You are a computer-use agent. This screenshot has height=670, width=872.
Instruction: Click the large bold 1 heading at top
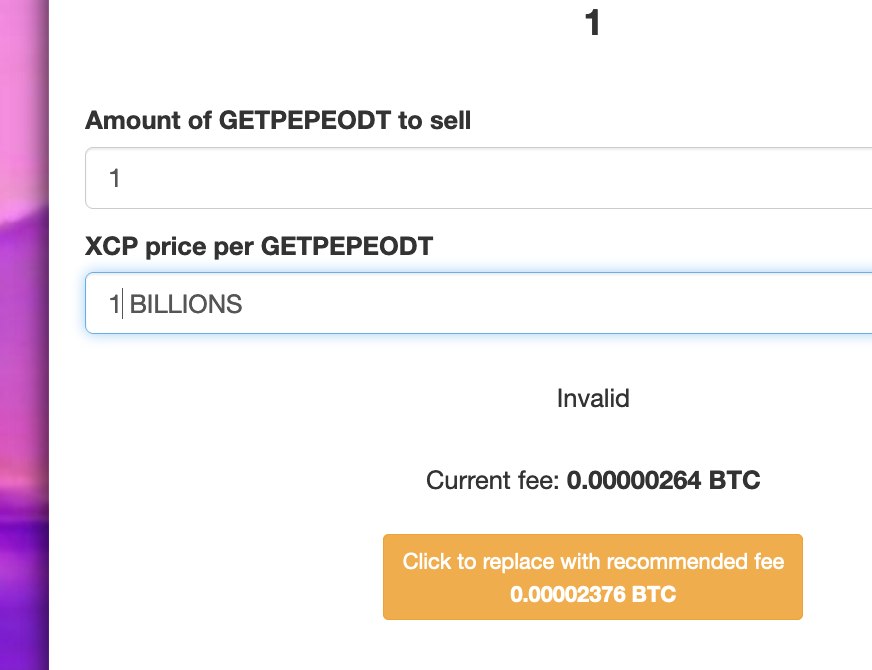pos(593,23)
